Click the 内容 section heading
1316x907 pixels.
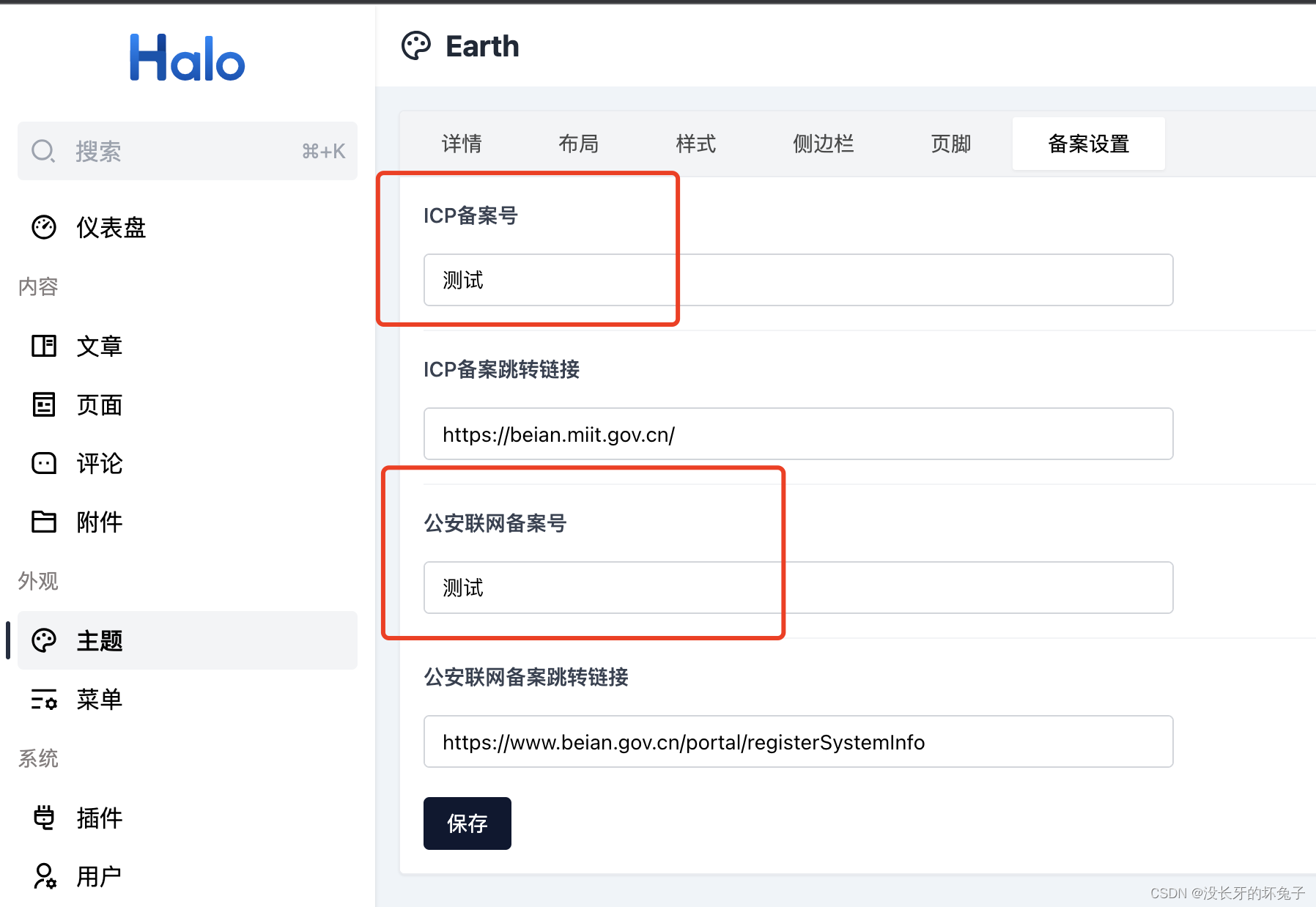[38, 286]
